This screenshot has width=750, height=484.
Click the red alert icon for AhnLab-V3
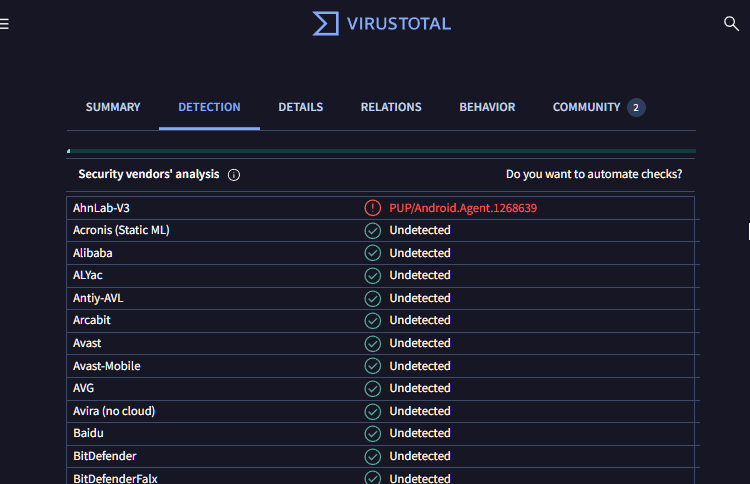[x=372, y=208]
